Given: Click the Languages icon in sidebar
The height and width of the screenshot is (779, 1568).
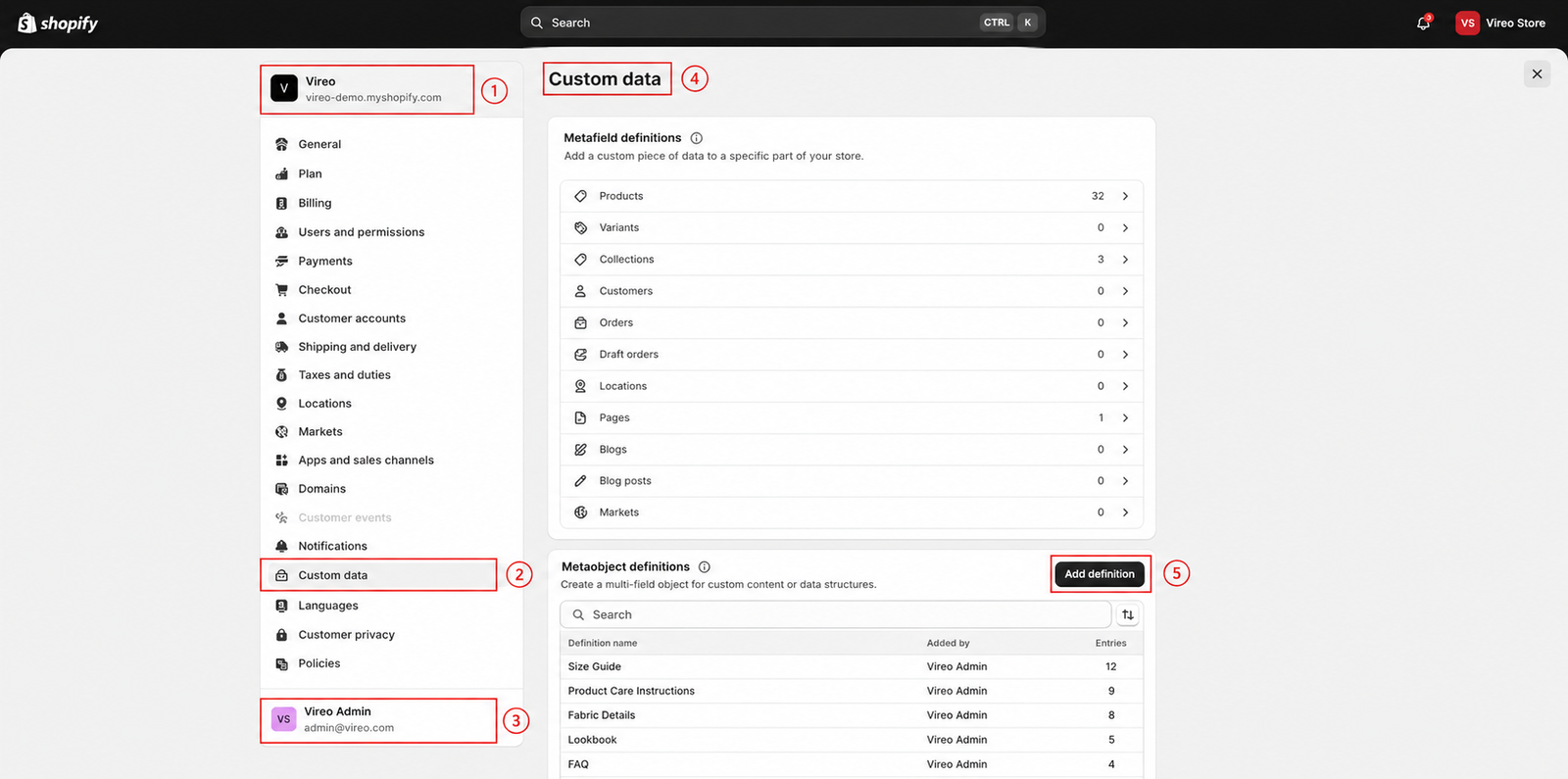Looking at the screenshot, I should (x=282, y=606).
